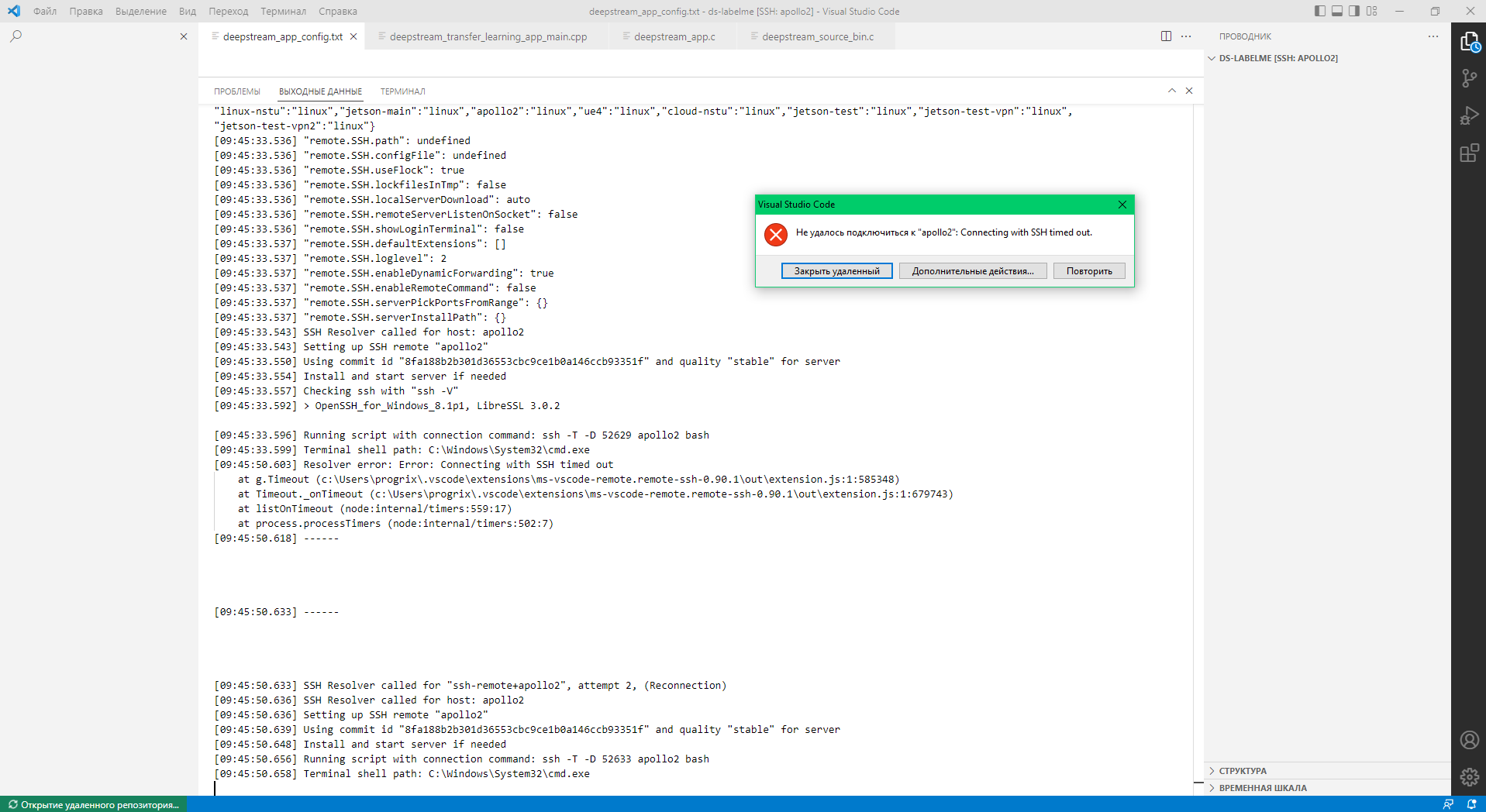Collapse the DS-LABELME [SSH: APOLLO2] section
The image size is (1486, 812).
[x=1212, y=57]
